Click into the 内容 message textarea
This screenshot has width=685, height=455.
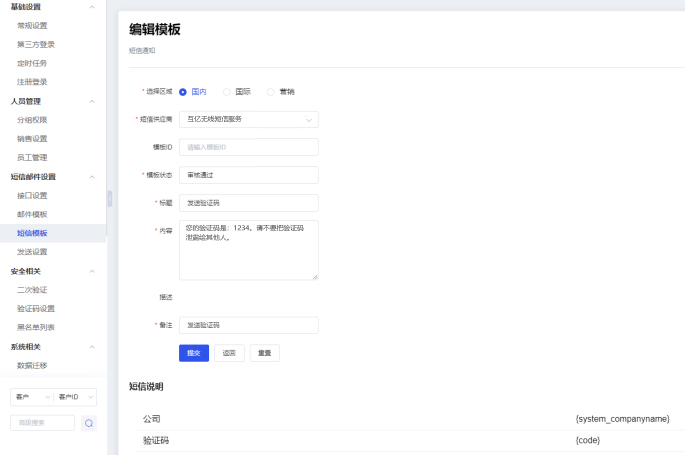248,250
